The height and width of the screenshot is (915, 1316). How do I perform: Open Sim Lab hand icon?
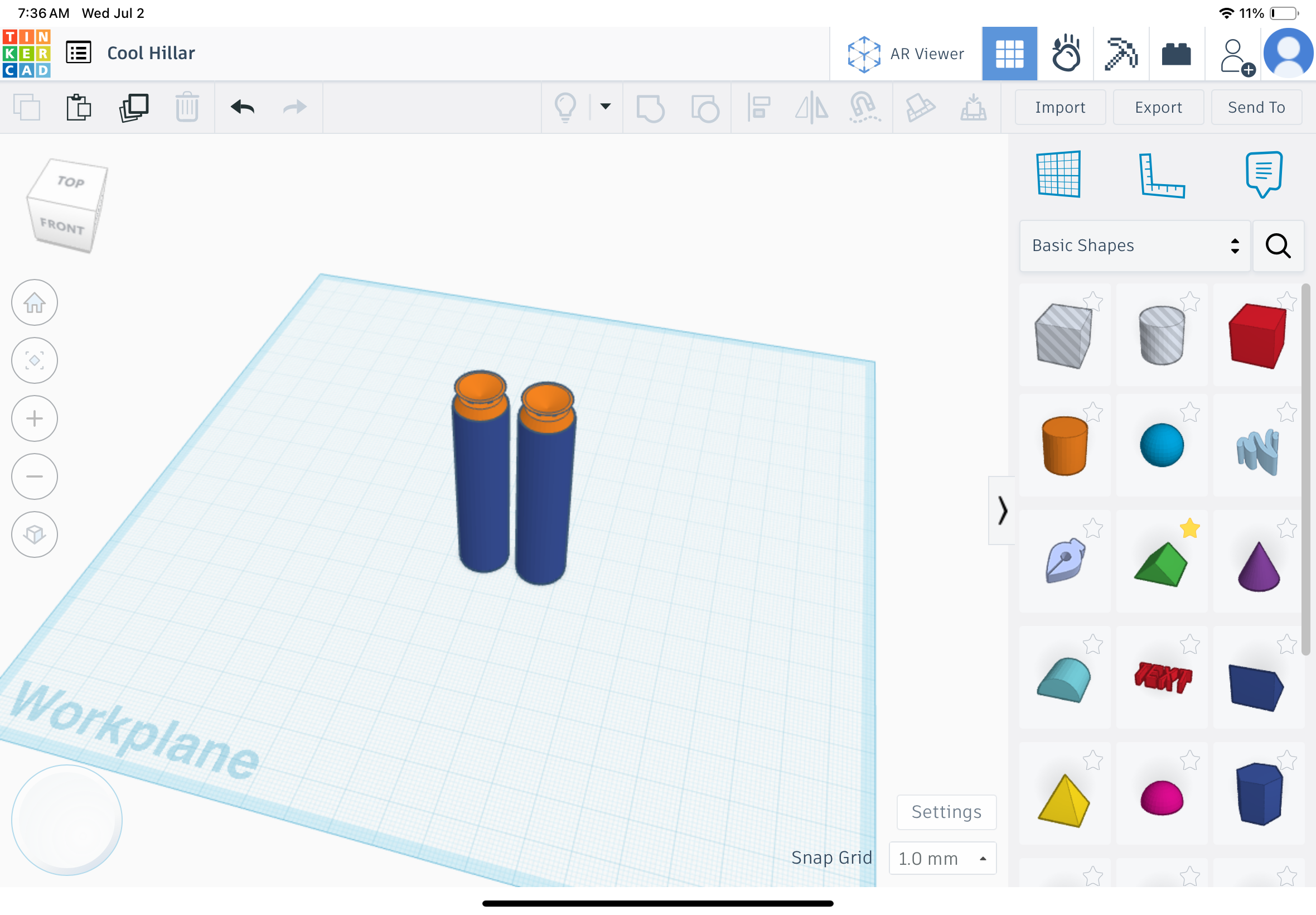[1066, 54]
